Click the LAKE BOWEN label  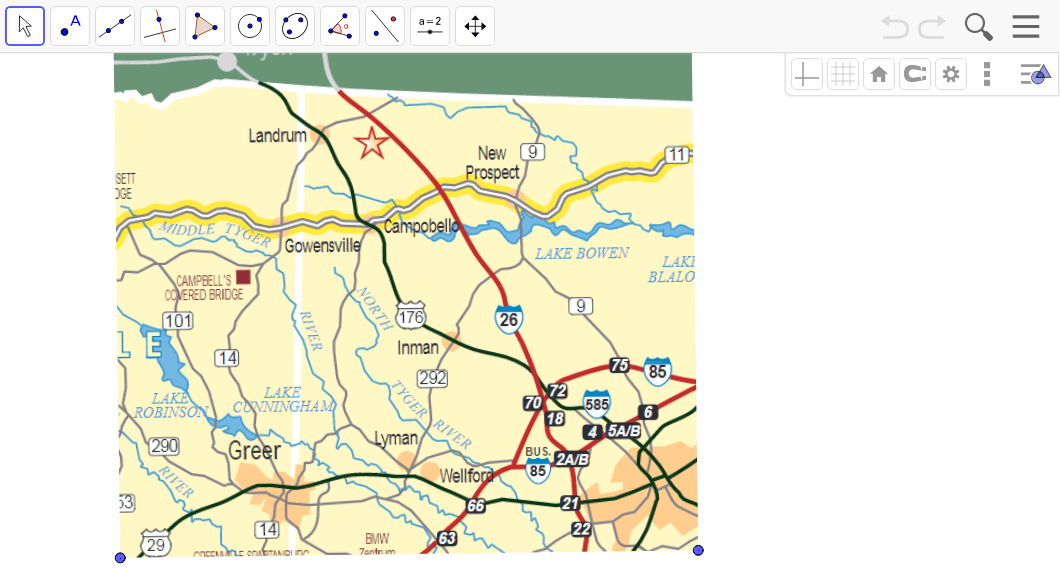coord(582,253)
